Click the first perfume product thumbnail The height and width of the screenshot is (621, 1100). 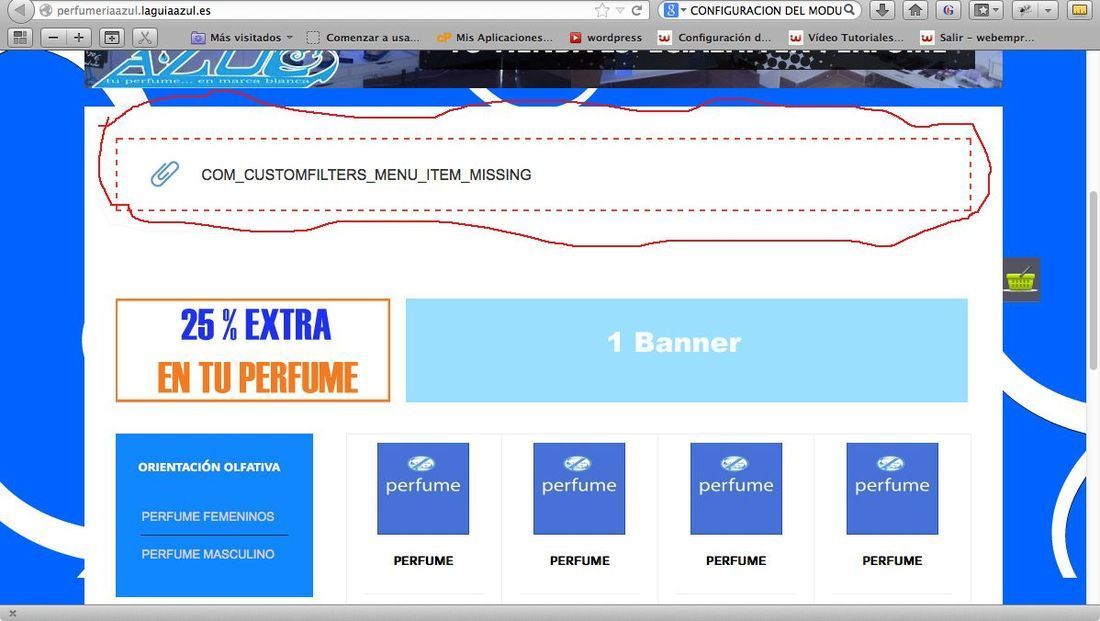point(423,488)
